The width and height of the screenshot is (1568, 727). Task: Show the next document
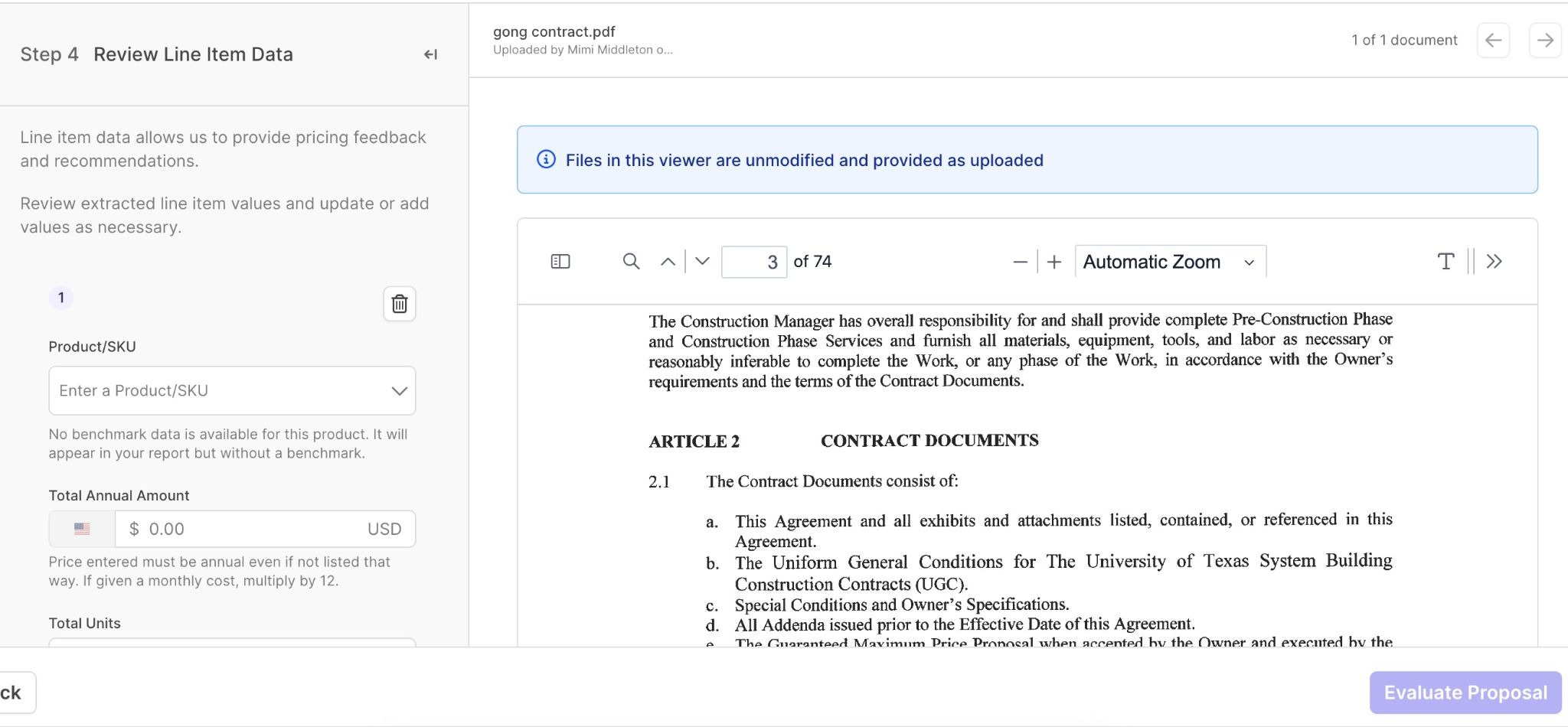click(1544, 41)
